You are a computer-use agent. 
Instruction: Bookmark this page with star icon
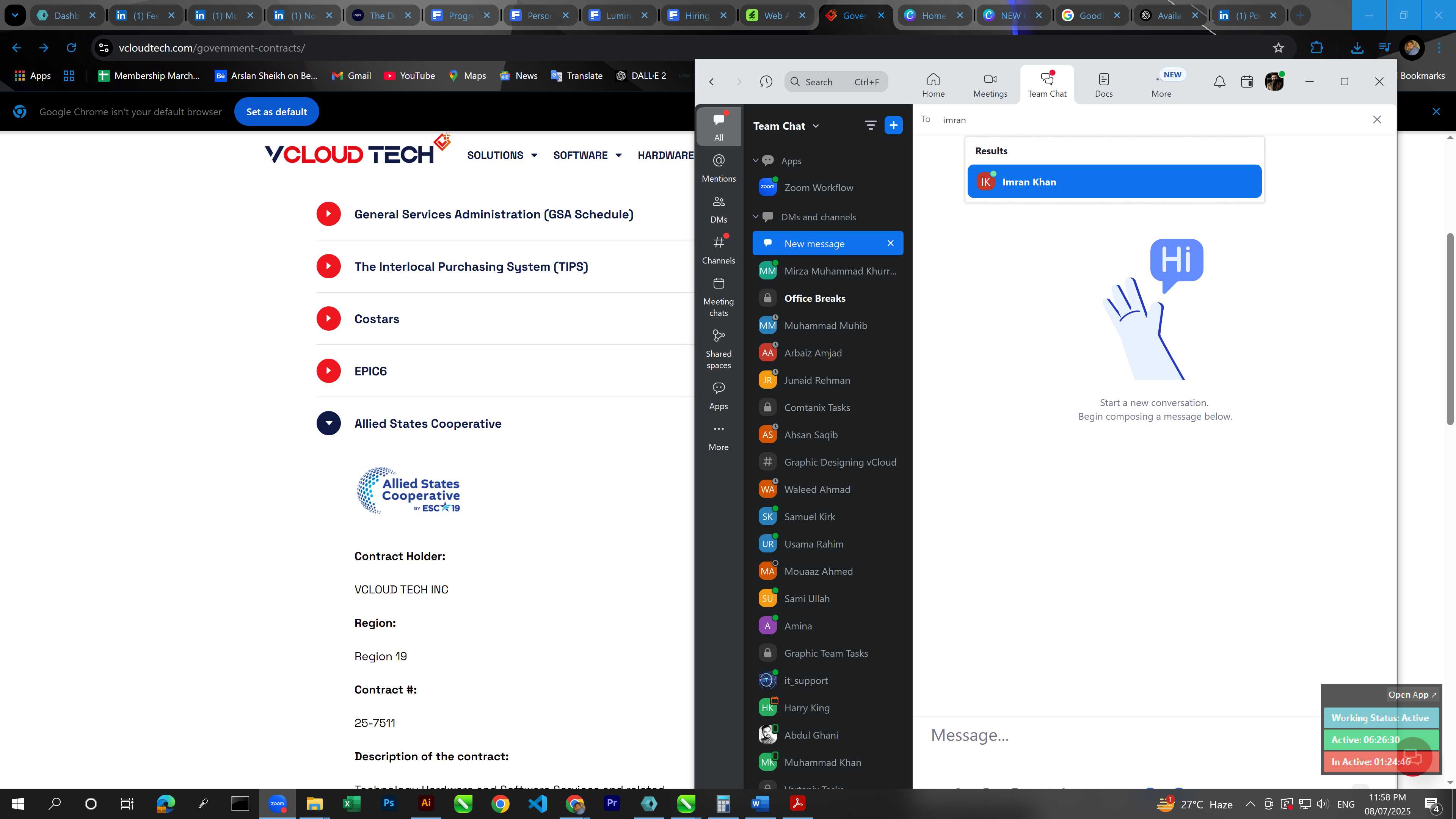pyautogui.click(x=1278, y=48)
